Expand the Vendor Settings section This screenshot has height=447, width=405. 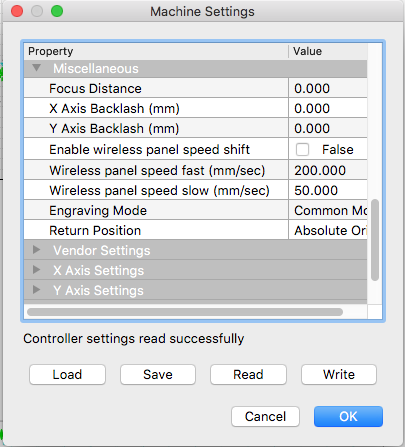coord(36,250)
